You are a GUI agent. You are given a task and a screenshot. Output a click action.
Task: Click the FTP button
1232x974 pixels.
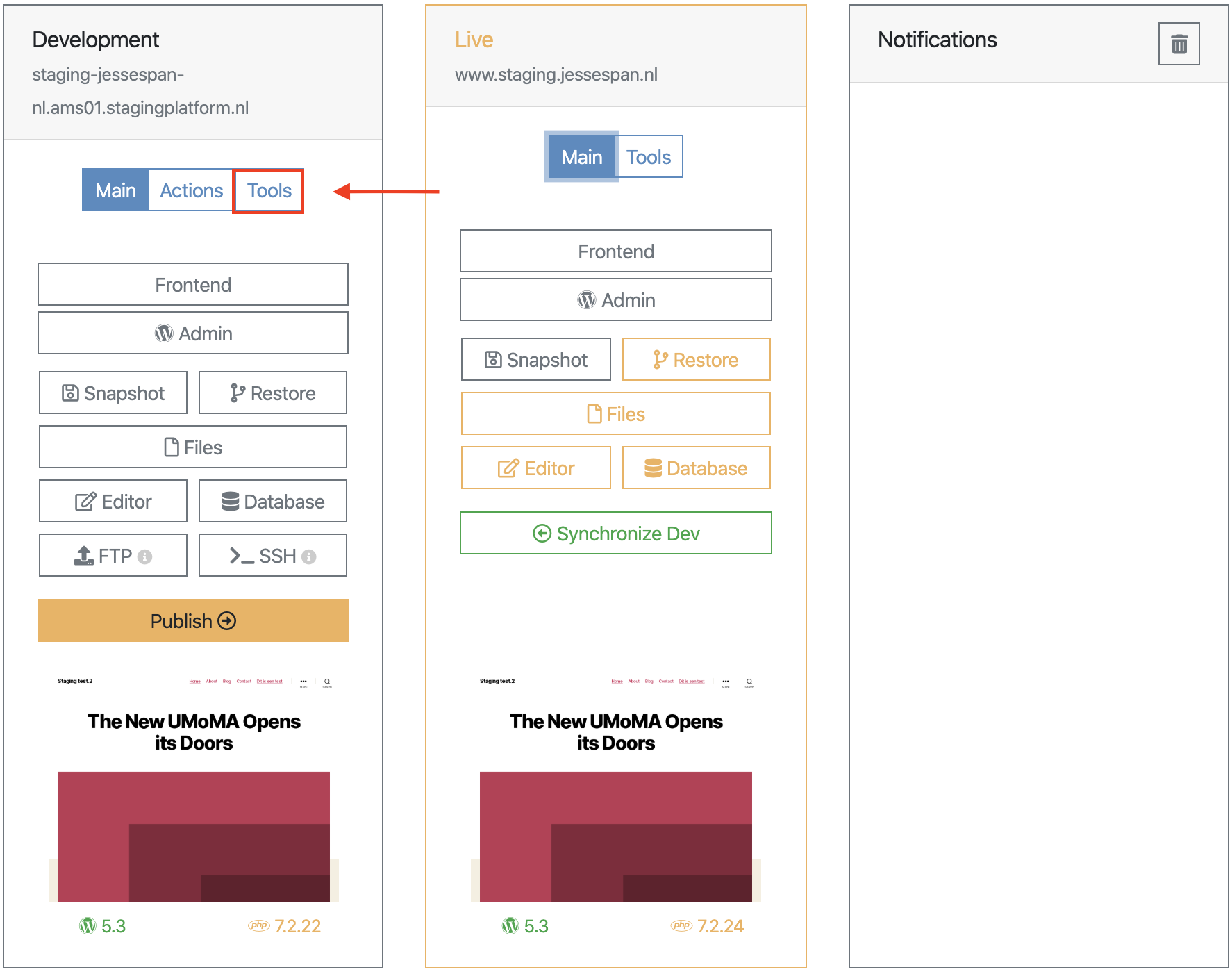click(x=113, y=555)
